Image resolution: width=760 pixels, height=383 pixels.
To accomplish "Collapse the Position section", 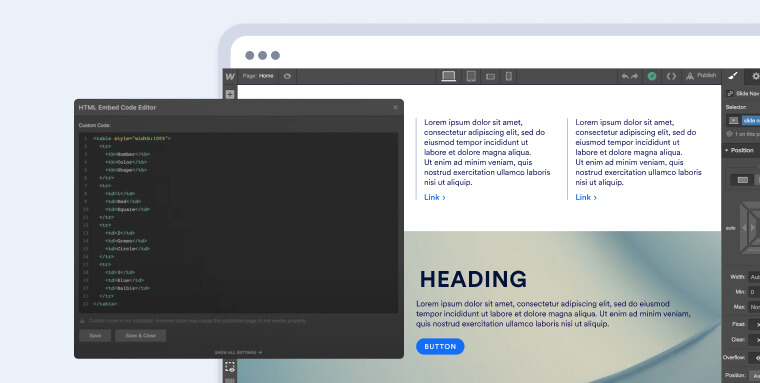I will point(739,150).
